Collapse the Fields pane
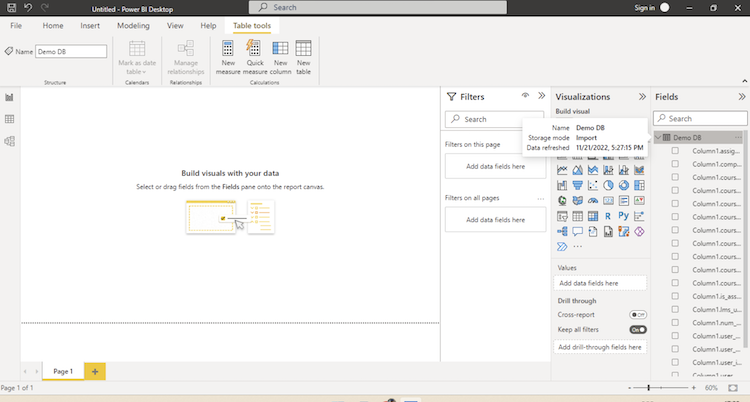 pyautogui.click(x=742, y=97)
